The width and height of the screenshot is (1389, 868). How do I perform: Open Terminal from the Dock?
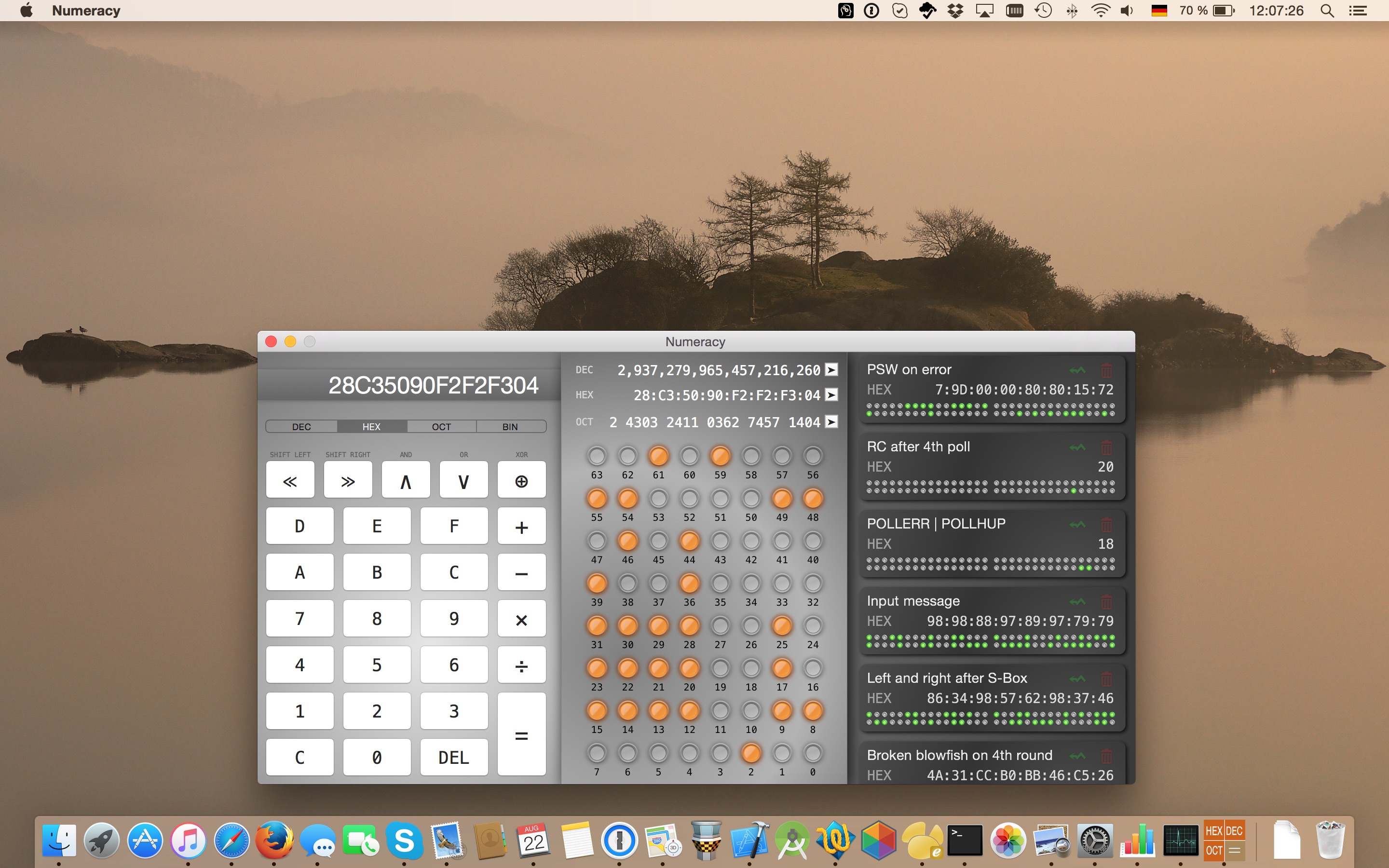tap(965, 841)
